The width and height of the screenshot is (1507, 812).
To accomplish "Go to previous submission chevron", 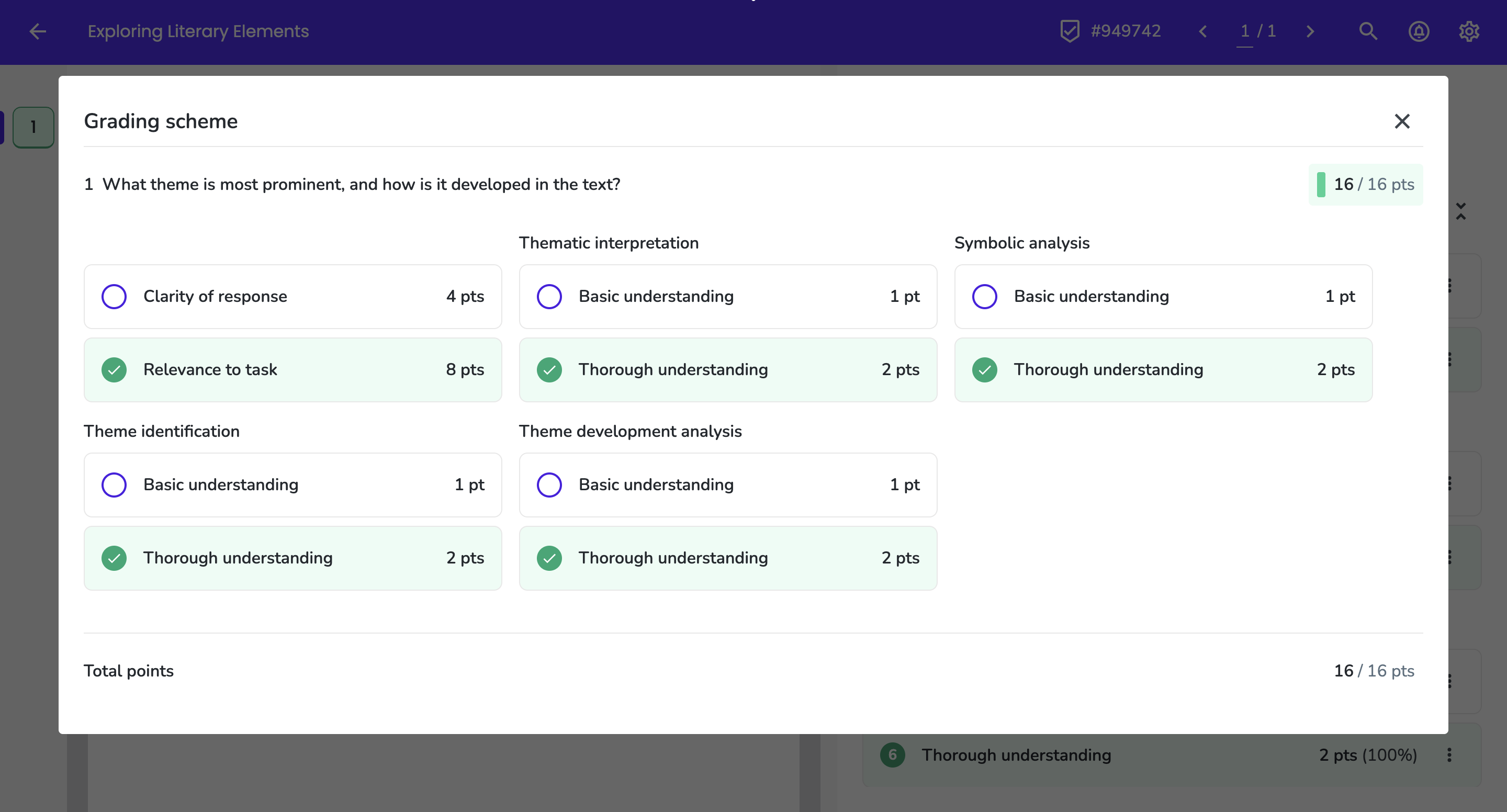I will [1203, 31].
